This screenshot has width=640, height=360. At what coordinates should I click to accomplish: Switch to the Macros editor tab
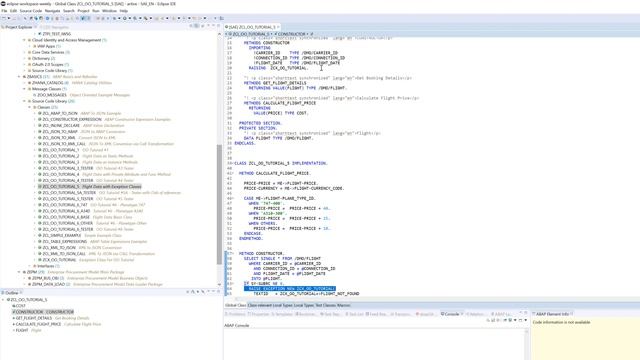coord(343,305)
